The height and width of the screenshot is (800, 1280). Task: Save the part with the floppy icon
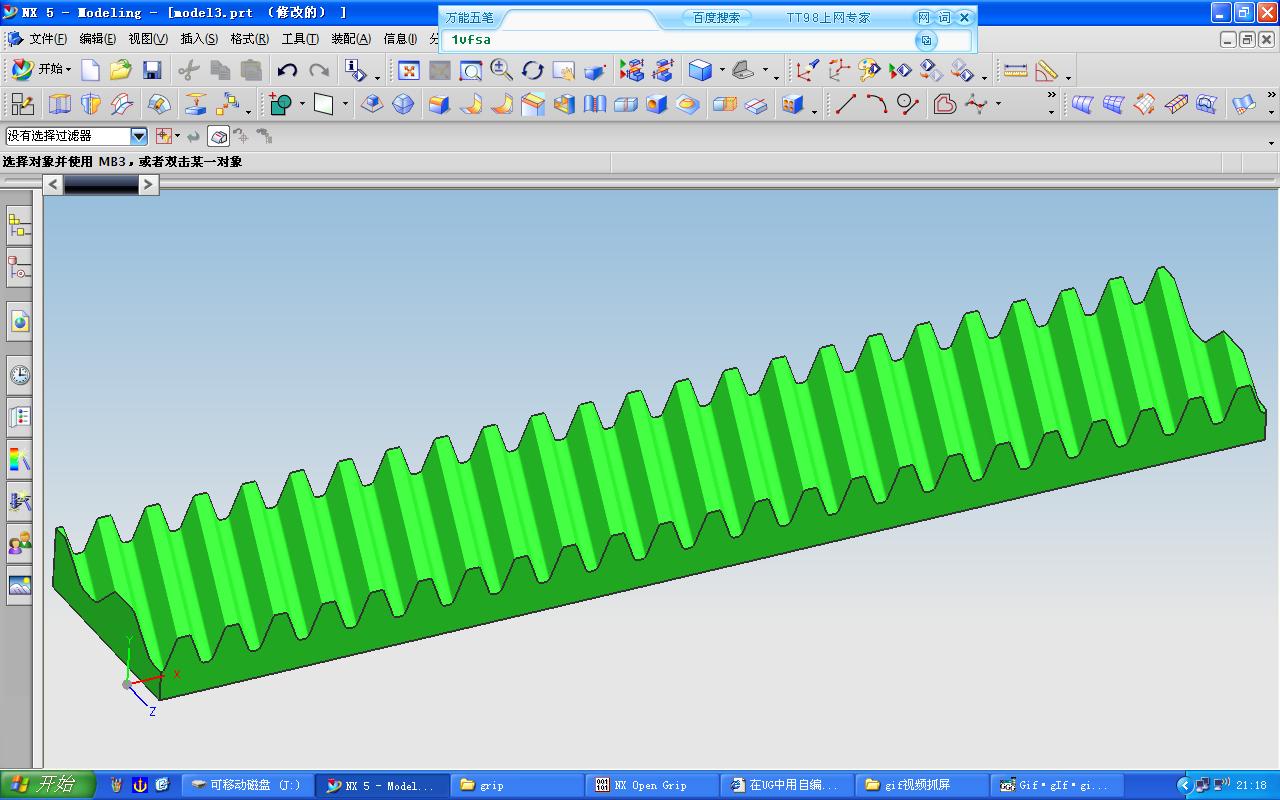(152, 70)
